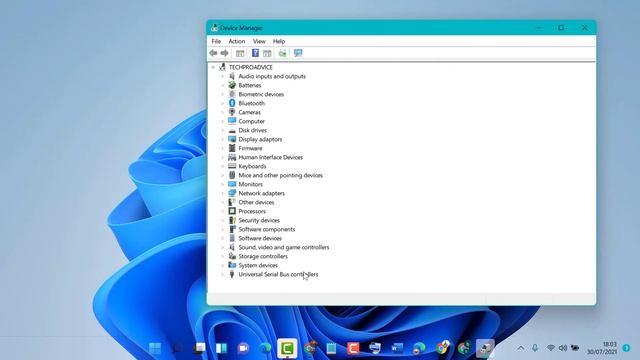Toggle the Show/Hide Action Pane toolbar icon
Screen dimensions: 640x360
coord(267,53)
